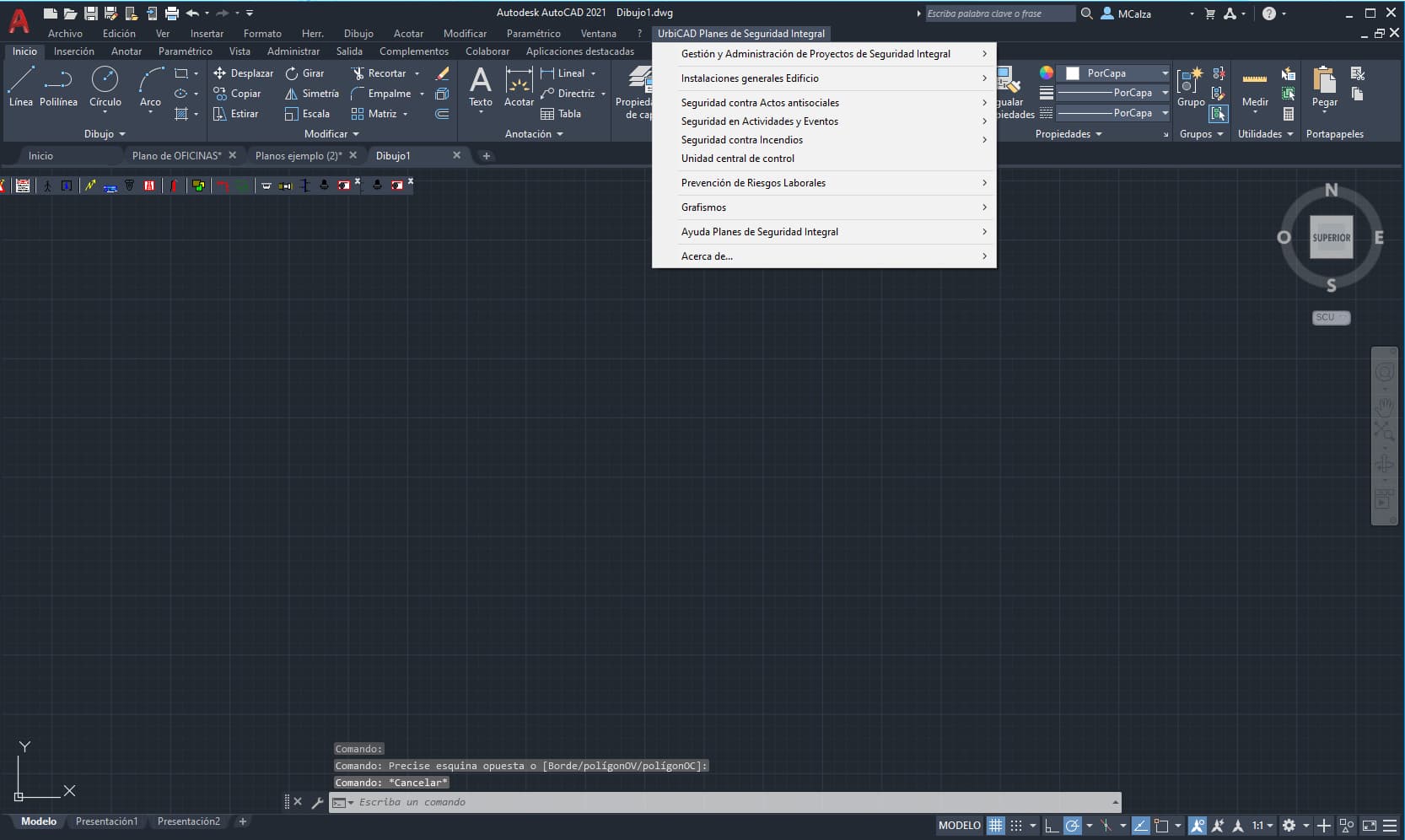Open the Presentación1 layout tab

(106, 821)
